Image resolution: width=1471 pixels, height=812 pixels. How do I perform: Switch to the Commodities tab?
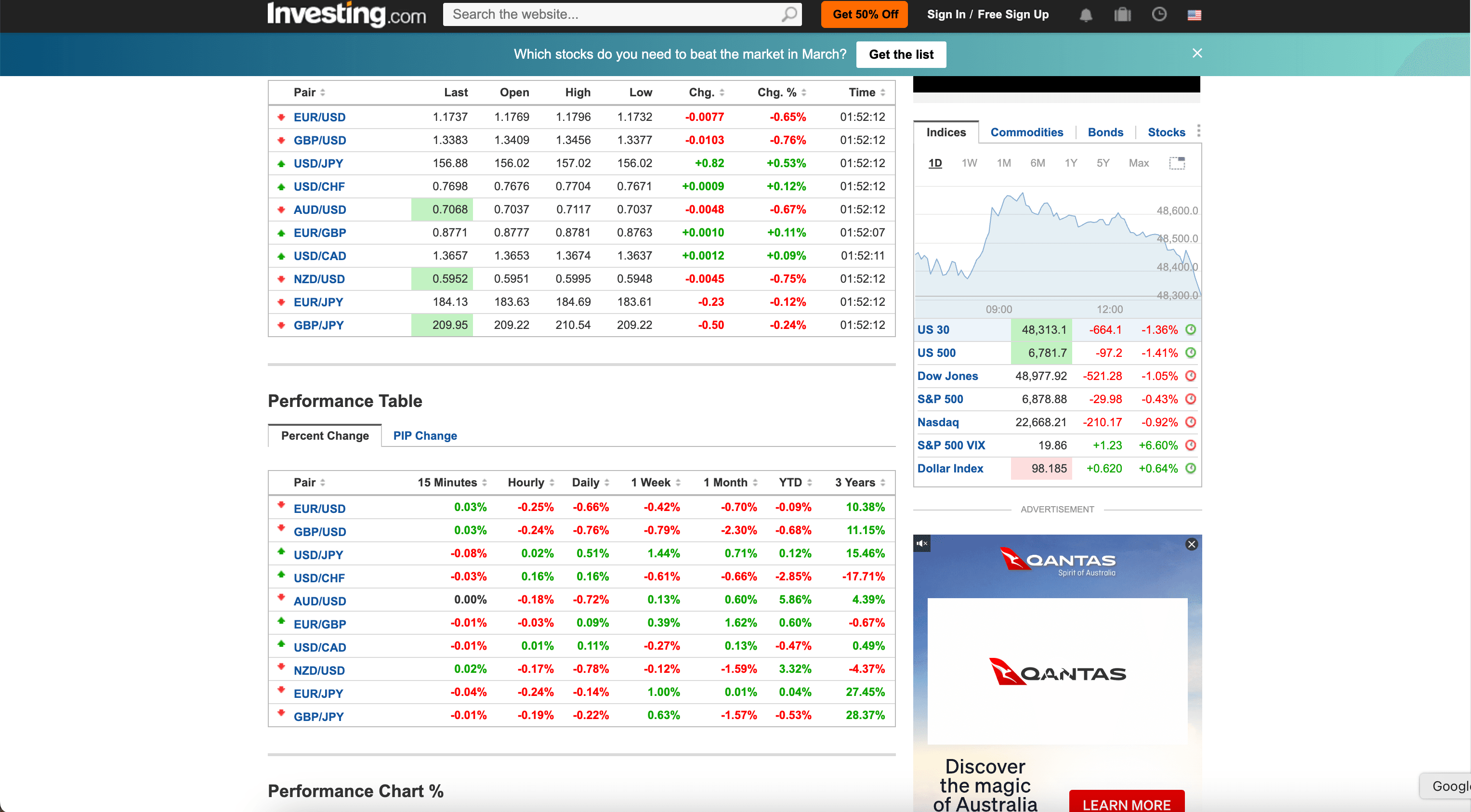[x=1027, y=132]
